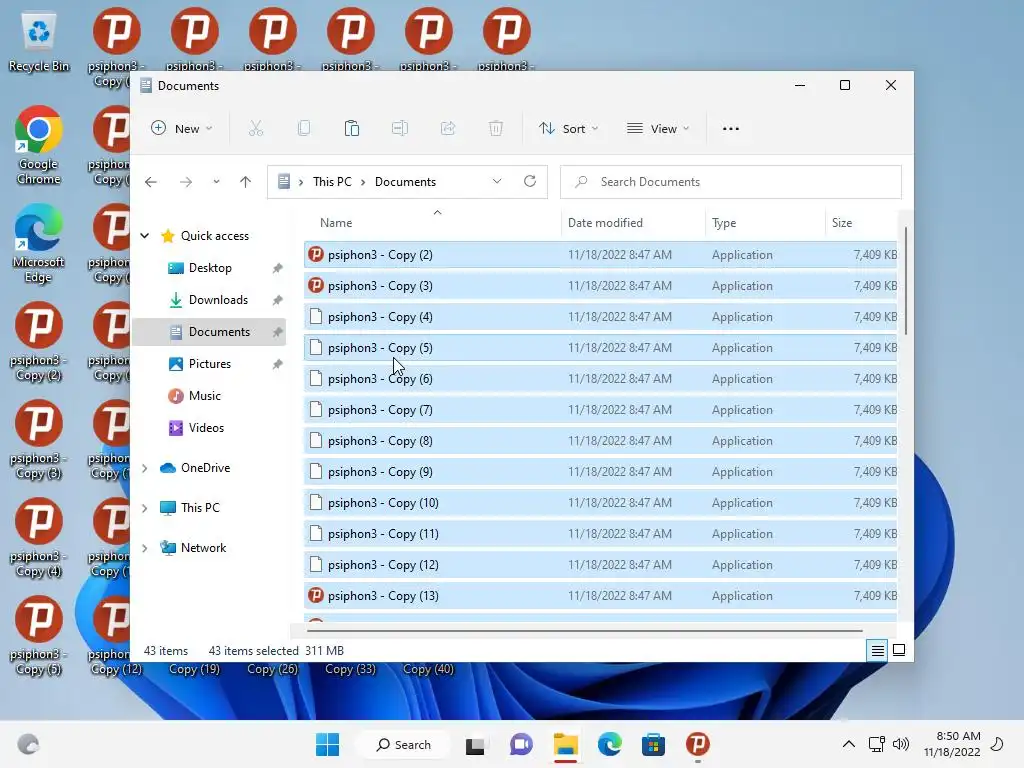Click This PC in address breadcrumb

pos(332,182)
